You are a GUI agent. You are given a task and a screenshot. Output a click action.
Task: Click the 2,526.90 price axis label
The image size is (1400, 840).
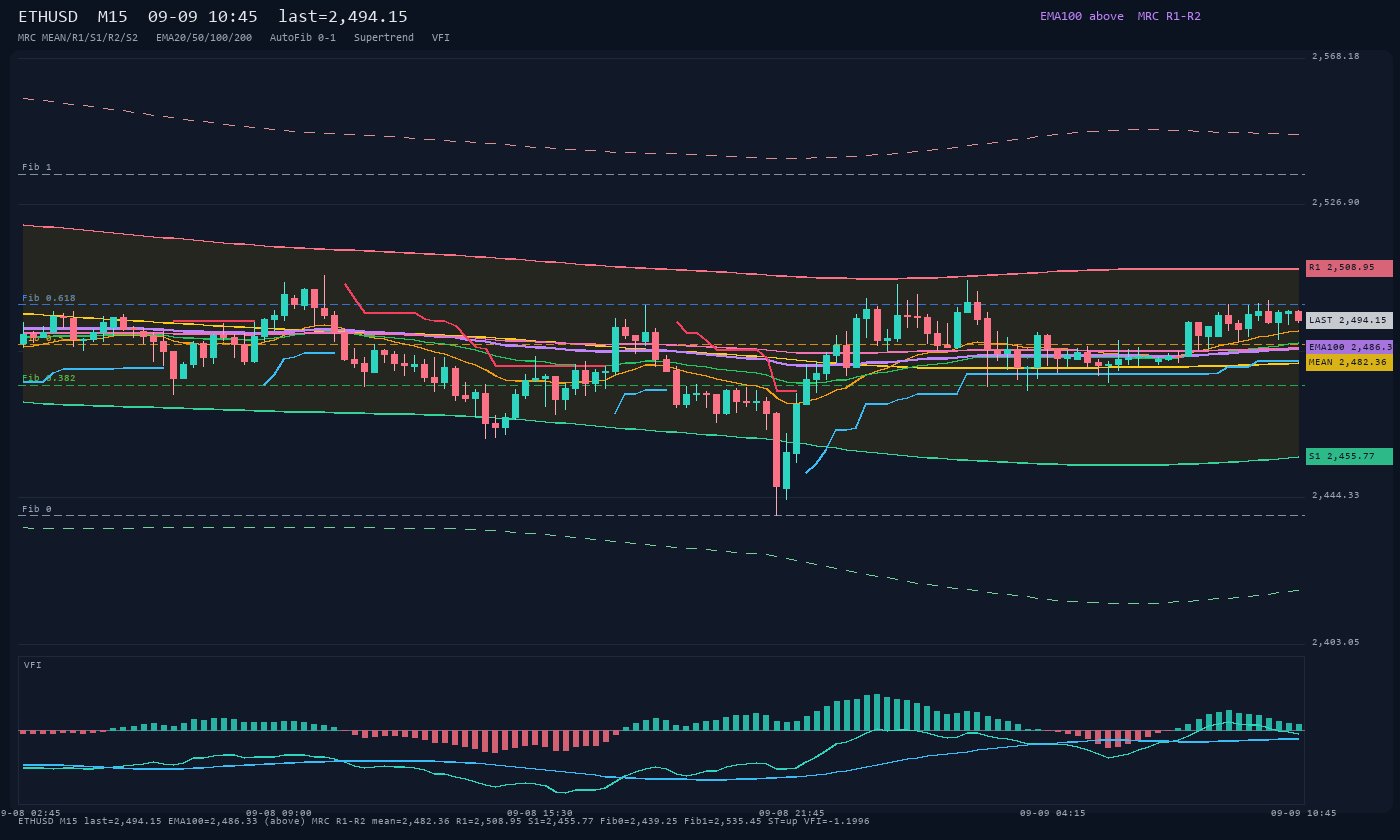[x=1336, y=203]
